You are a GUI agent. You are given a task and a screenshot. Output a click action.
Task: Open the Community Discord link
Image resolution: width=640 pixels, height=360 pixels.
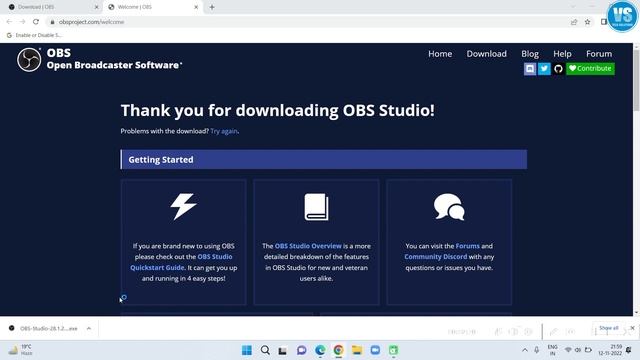click(436, 257)
